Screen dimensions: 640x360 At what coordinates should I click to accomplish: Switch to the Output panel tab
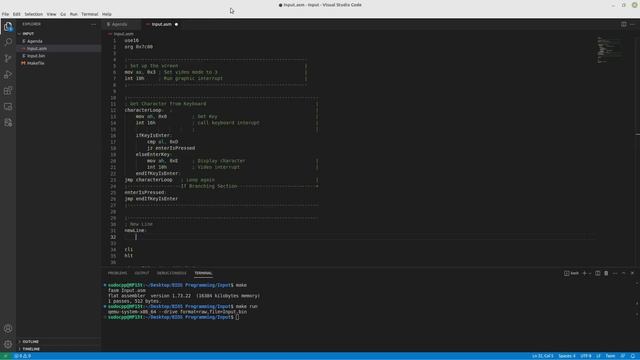click(x=142, y=273)
